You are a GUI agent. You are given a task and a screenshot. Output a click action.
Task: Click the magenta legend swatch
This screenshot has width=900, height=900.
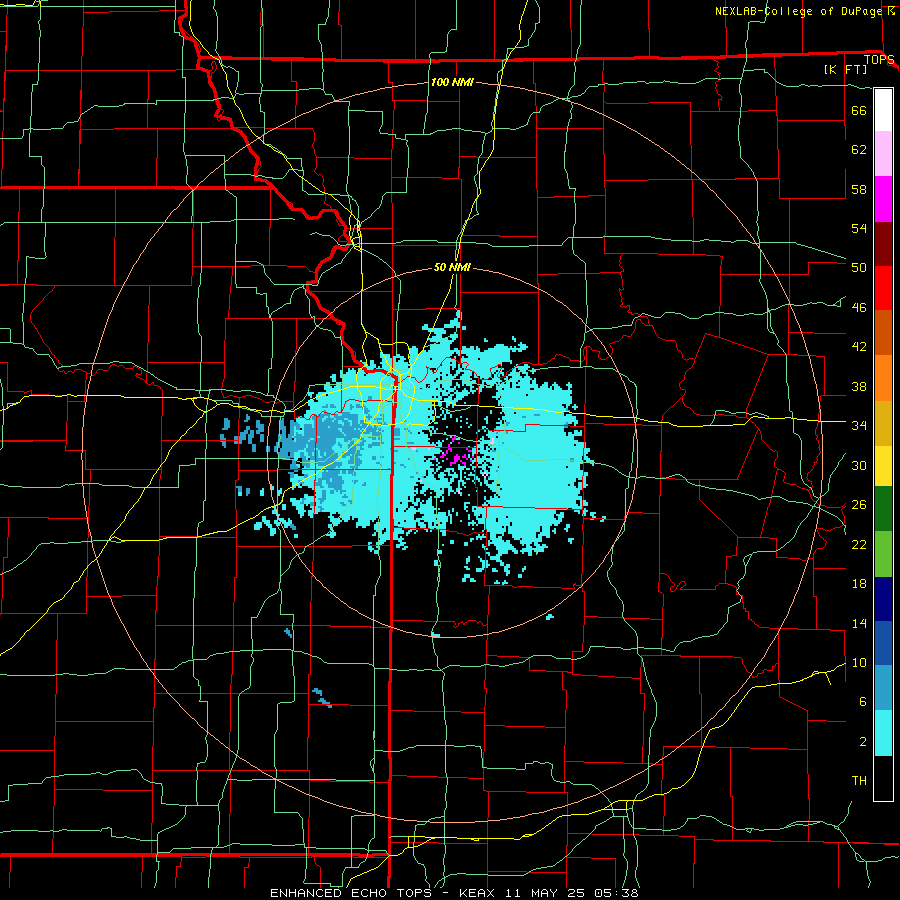click(x=883, y=199)
